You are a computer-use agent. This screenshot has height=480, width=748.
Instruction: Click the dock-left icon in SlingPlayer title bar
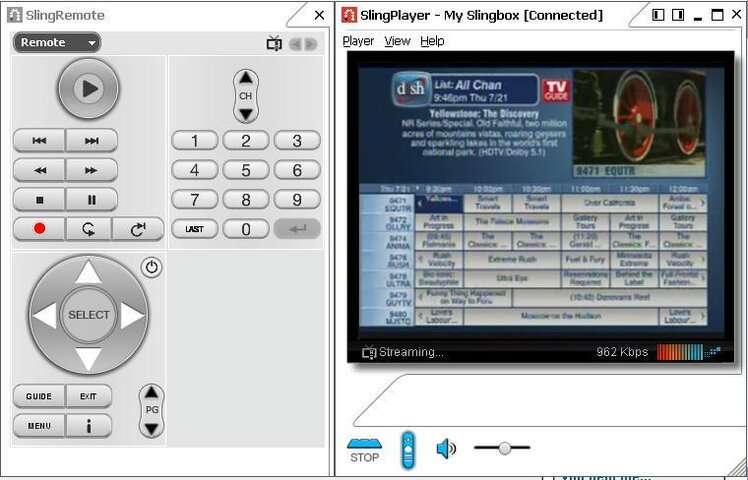(x=658, y=15)
